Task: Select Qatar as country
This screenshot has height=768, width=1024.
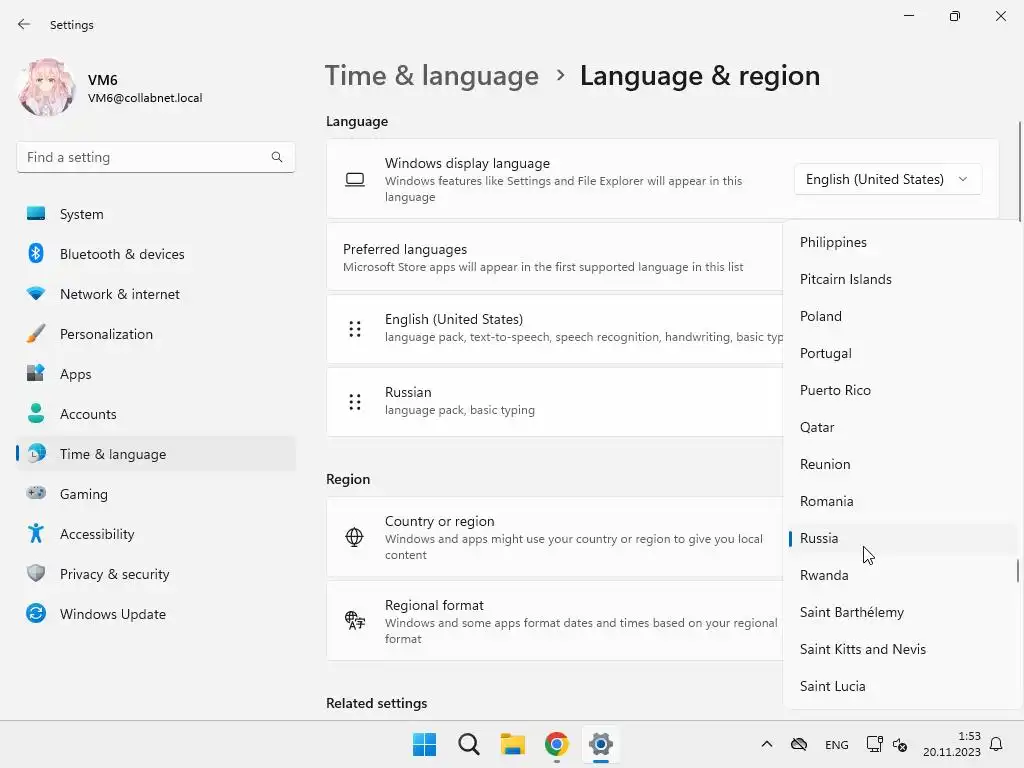Action: pos(901,427)
